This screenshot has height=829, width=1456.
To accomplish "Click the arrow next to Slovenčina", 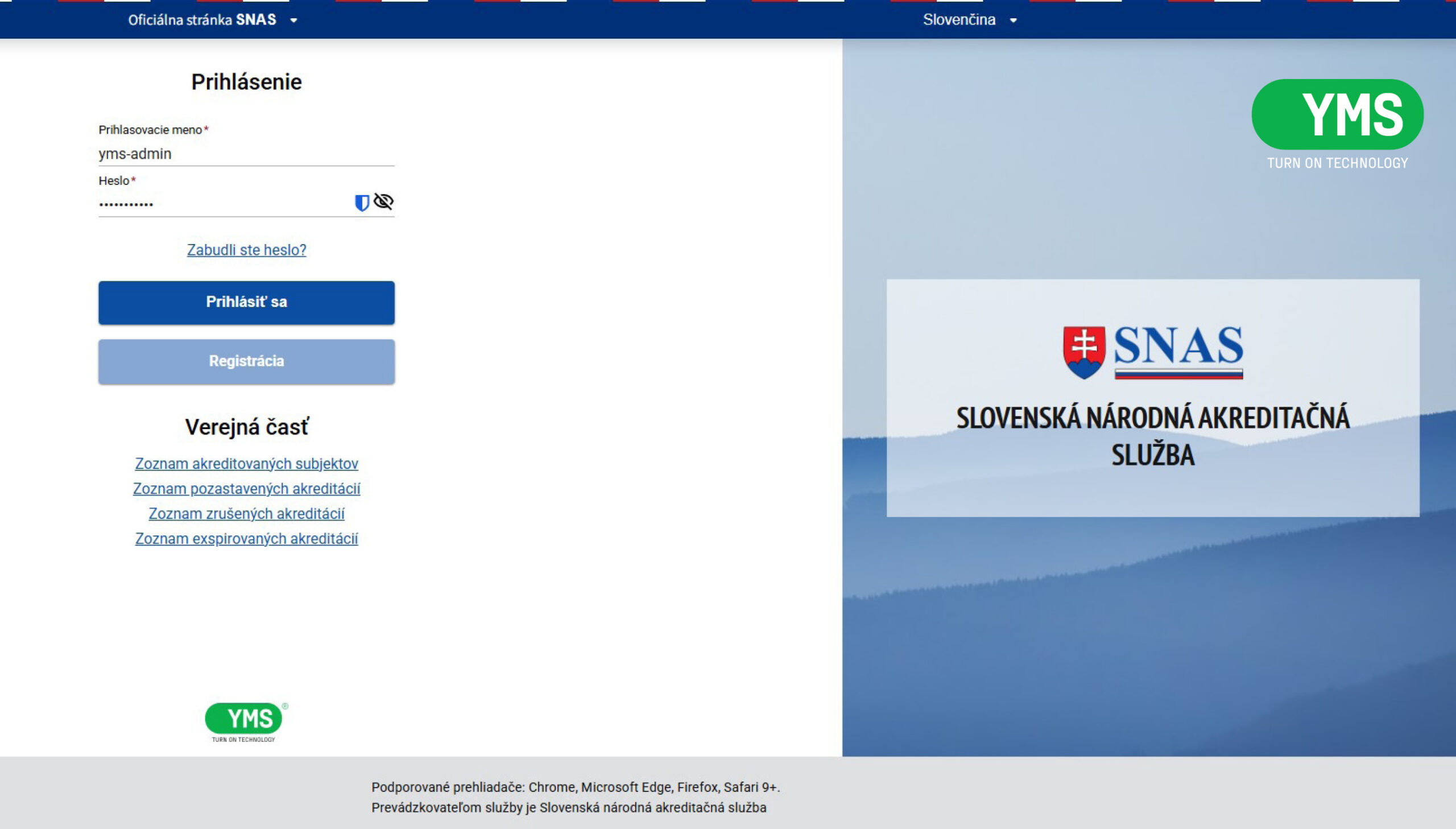I will click(1014, 20).
